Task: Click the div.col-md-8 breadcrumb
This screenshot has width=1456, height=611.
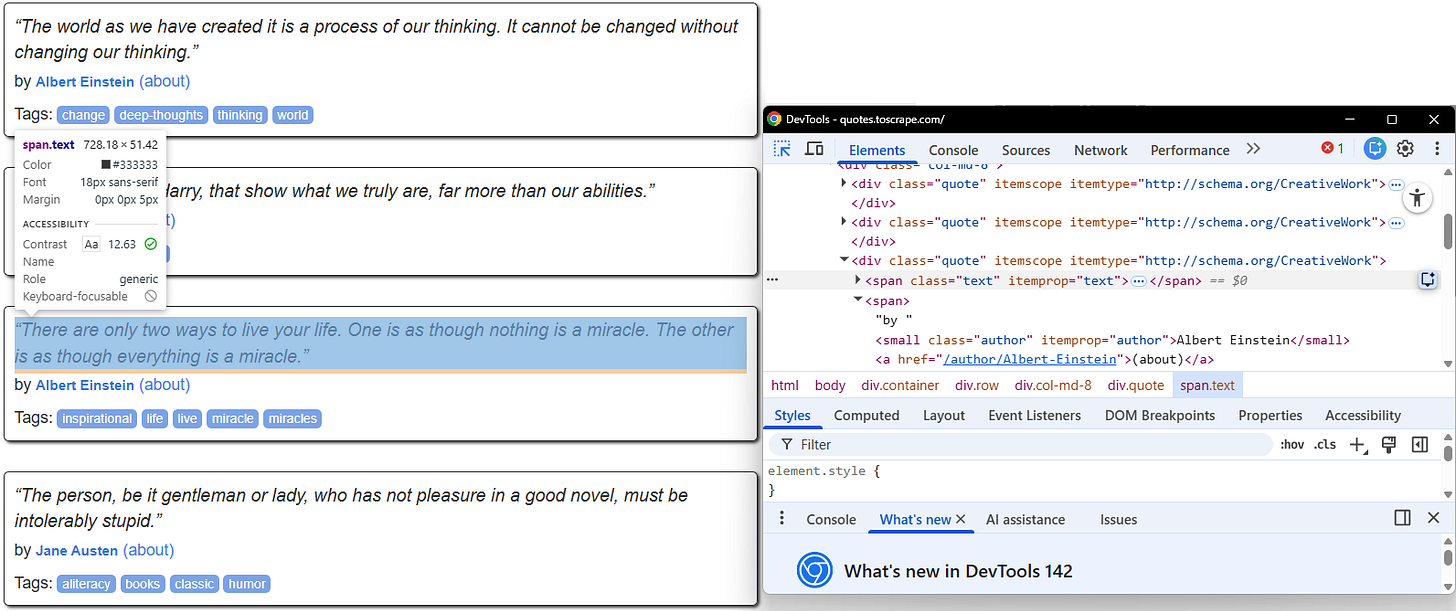Action: [1055, 385]
